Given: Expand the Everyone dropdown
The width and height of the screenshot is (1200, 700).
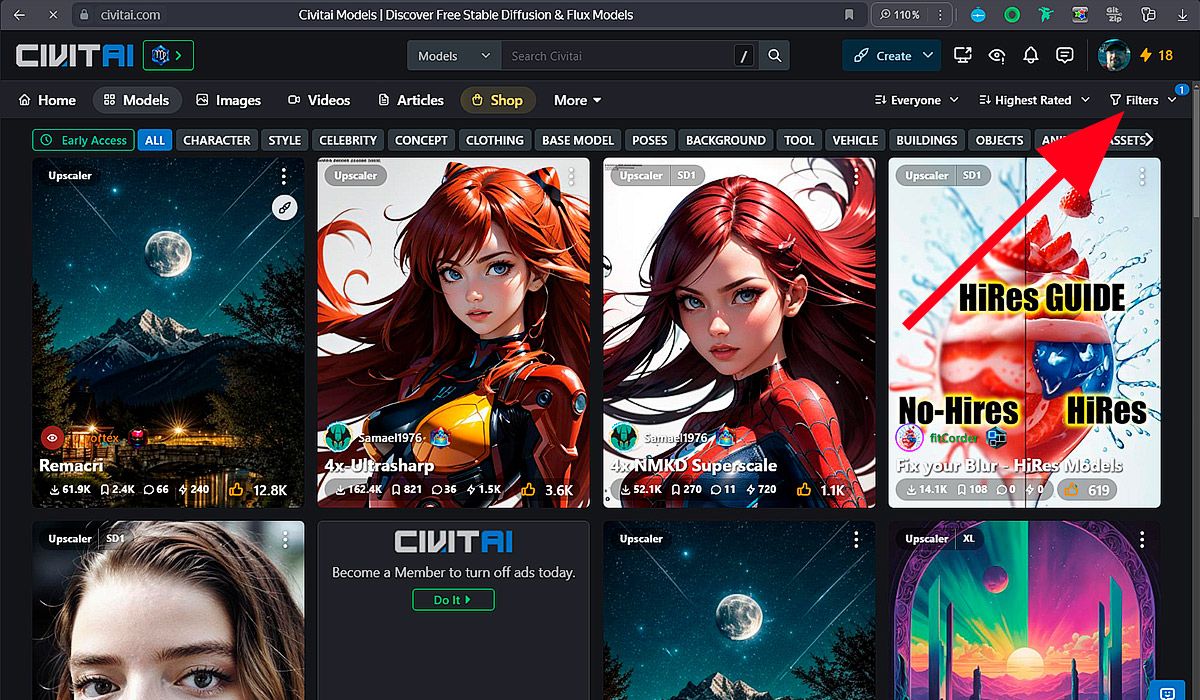Looking at the screenshot, I should point(916,100).
